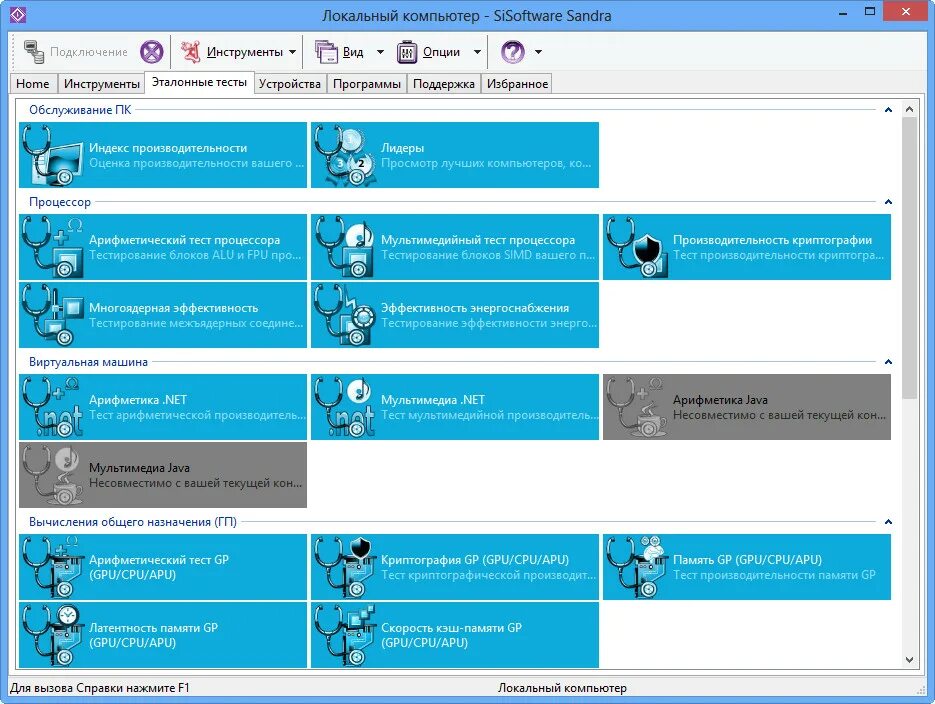
Task: Click the Эффективность энергоснабжения icon
Action: pyautogui.click(x=345, y=315)
